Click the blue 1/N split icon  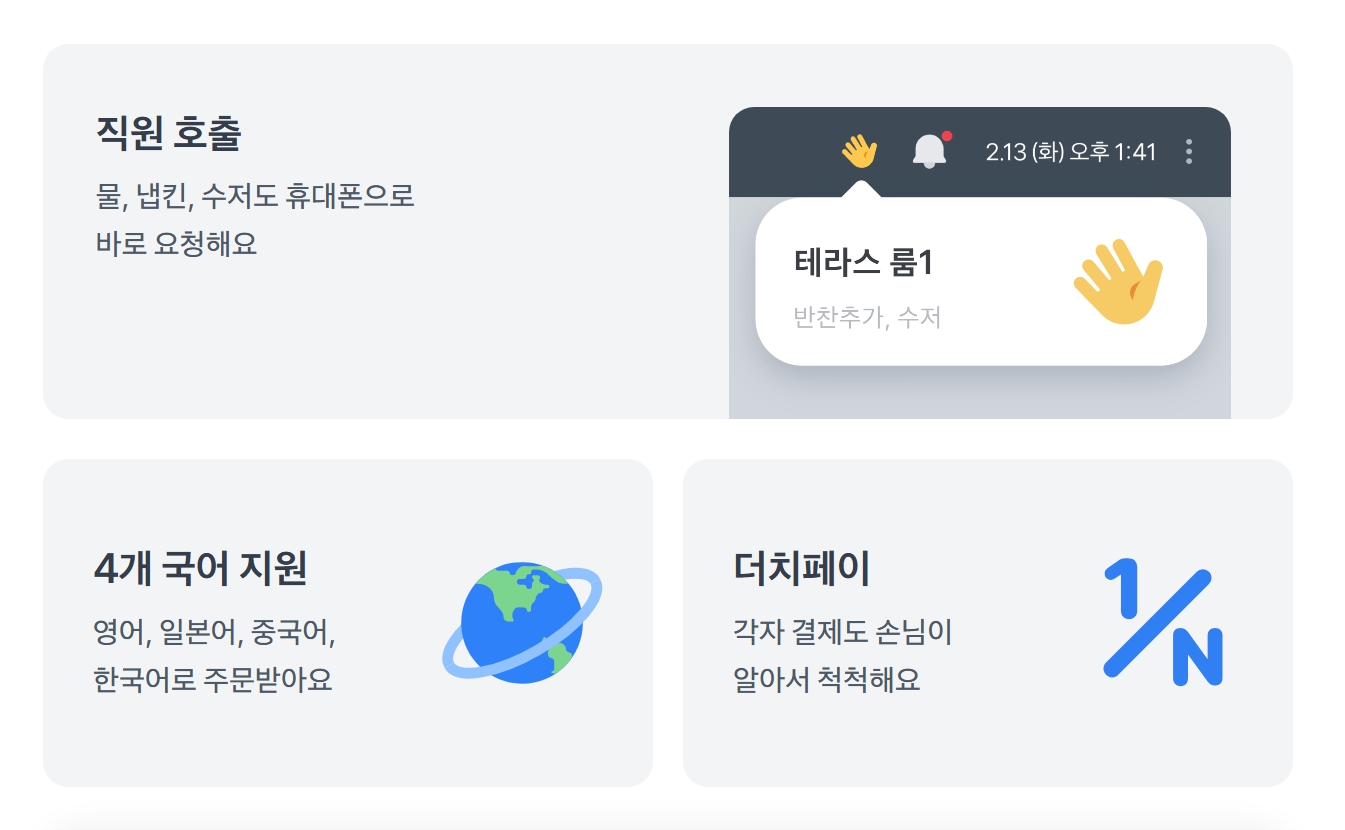1162,622
